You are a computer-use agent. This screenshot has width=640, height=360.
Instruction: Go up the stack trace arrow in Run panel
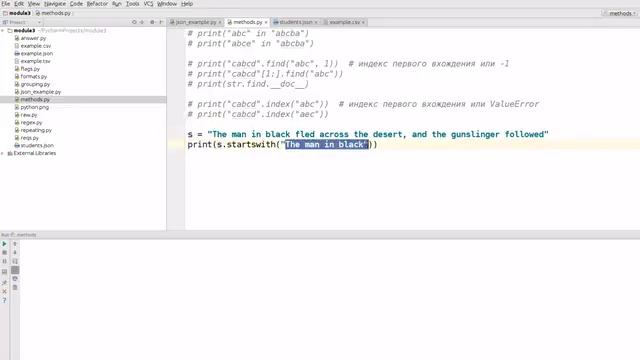[x=15, y=244]
